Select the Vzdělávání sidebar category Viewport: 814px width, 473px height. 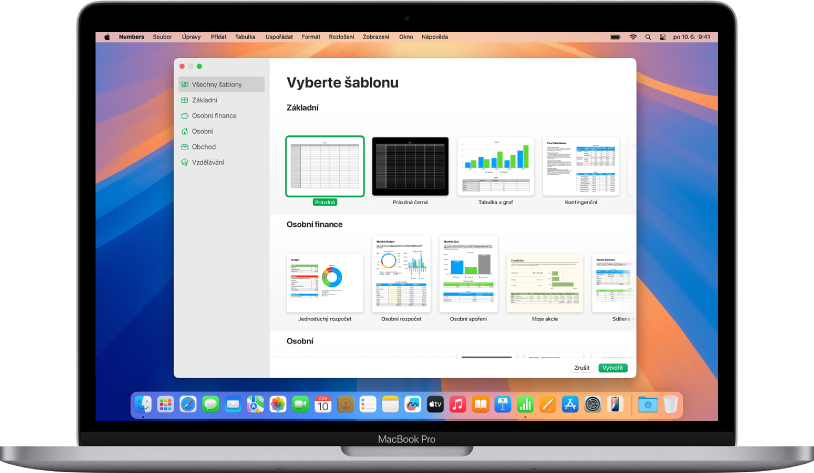pos(222,162)
